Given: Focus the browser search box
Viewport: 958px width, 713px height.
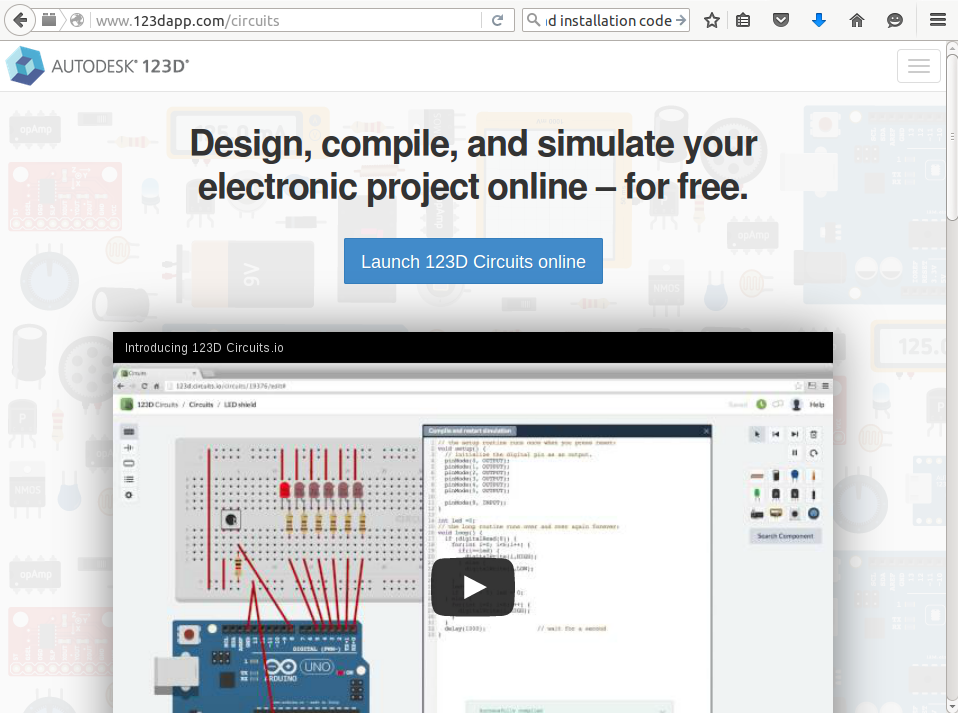Looking at the screenshot, I should click(x=608, y=20).
